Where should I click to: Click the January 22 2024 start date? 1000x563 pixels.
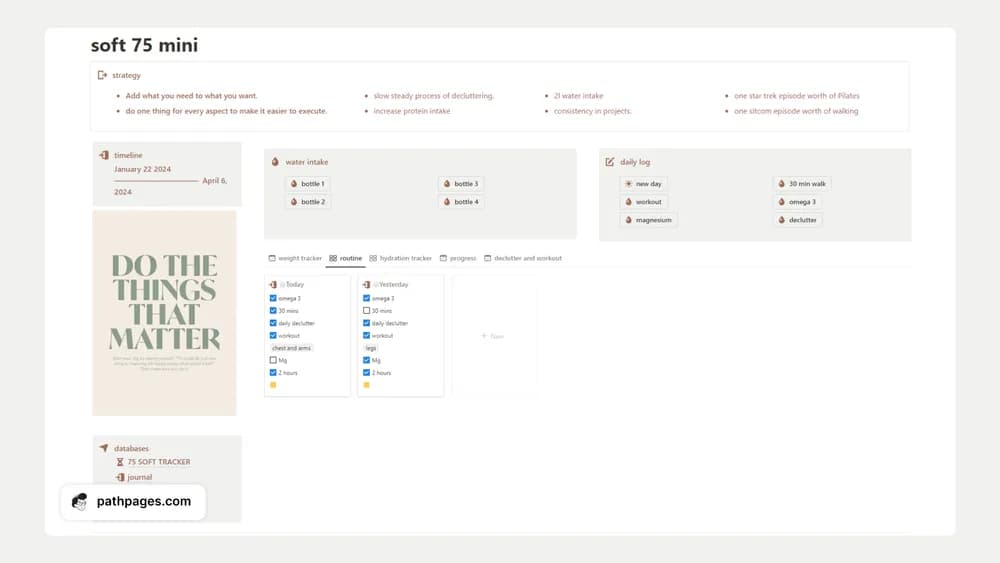[x=142, y=170]
